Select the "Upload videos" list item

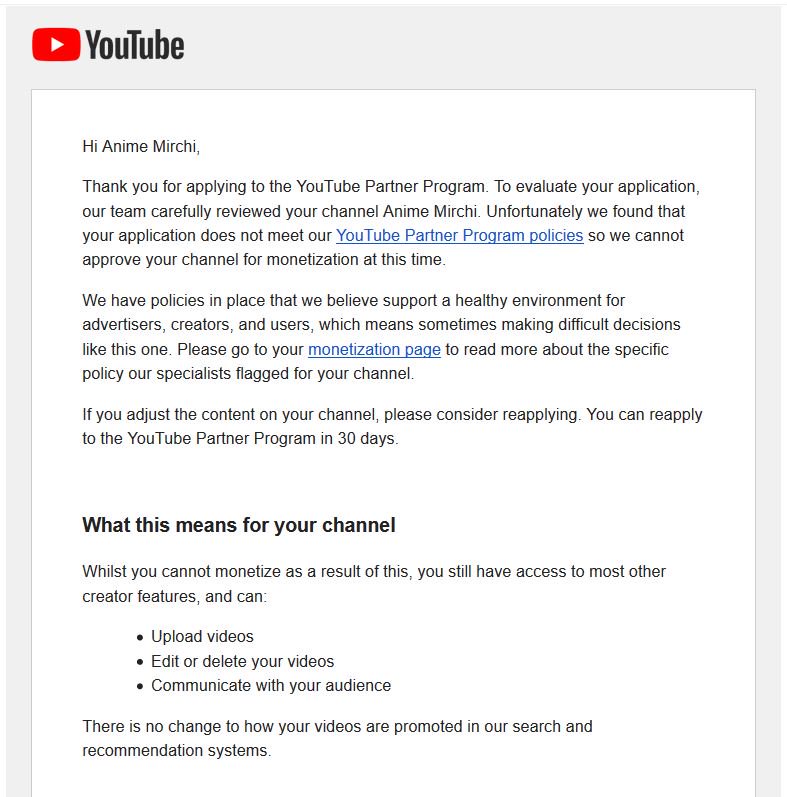(202, 636)
